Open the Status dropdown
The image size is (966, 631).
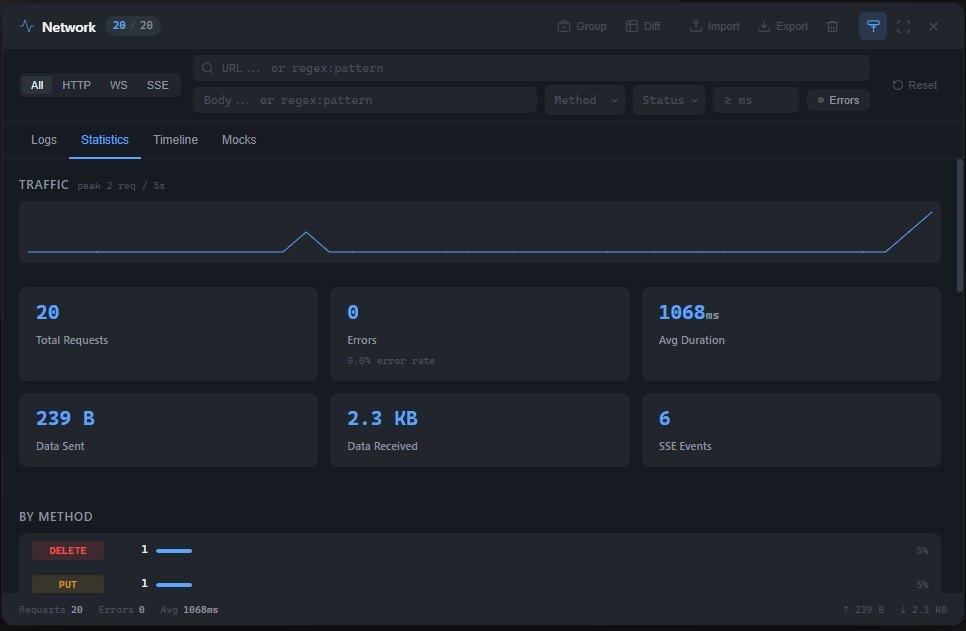pyautogui.click(x=668, y=100)
